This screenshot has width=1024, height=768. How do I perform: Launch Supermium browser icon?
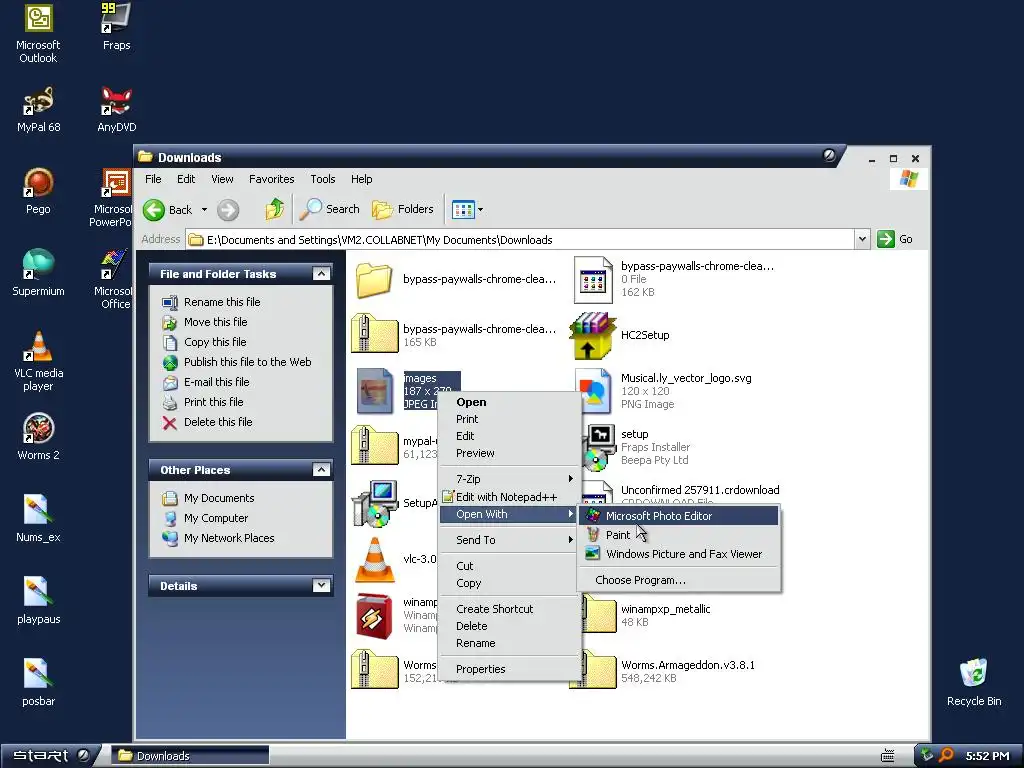[38, 273]
